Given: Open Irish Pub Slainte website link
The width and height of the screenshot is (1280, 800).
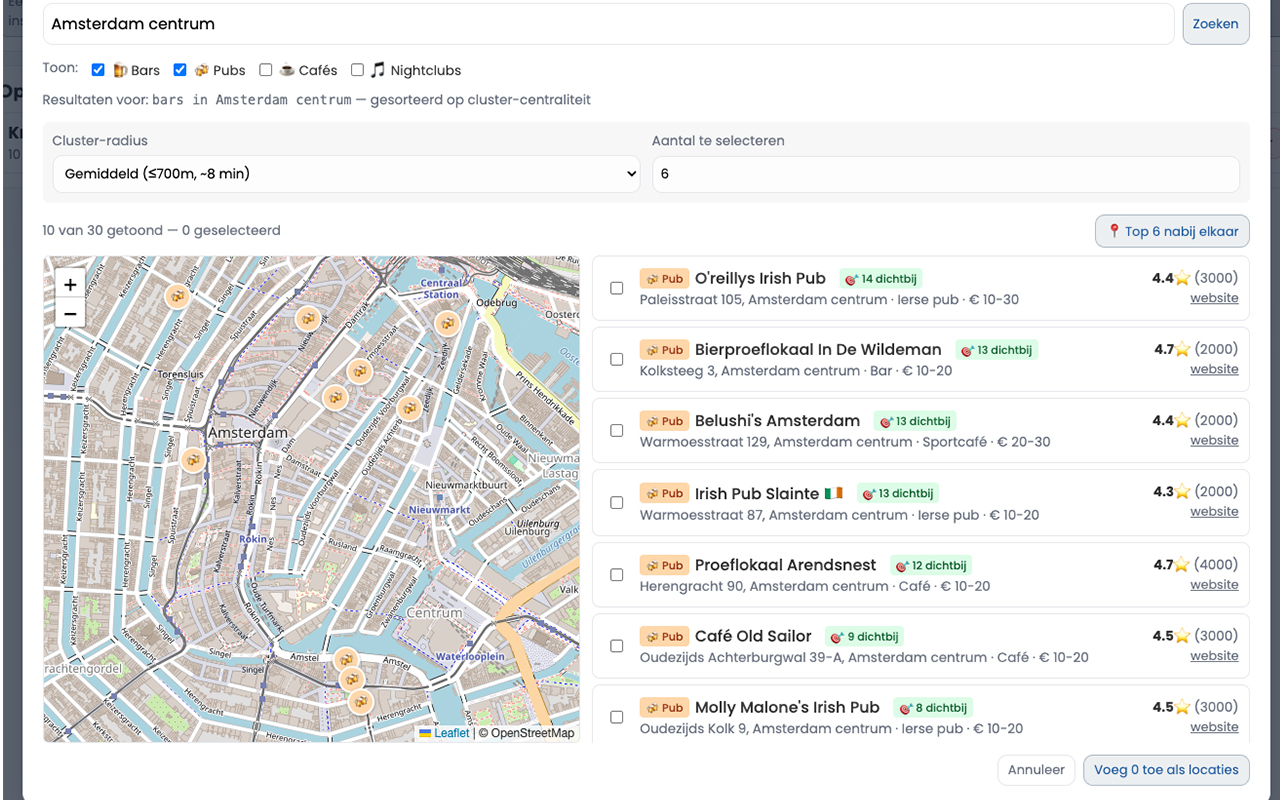Looking at the screenshot, I should coord(1214,511).
